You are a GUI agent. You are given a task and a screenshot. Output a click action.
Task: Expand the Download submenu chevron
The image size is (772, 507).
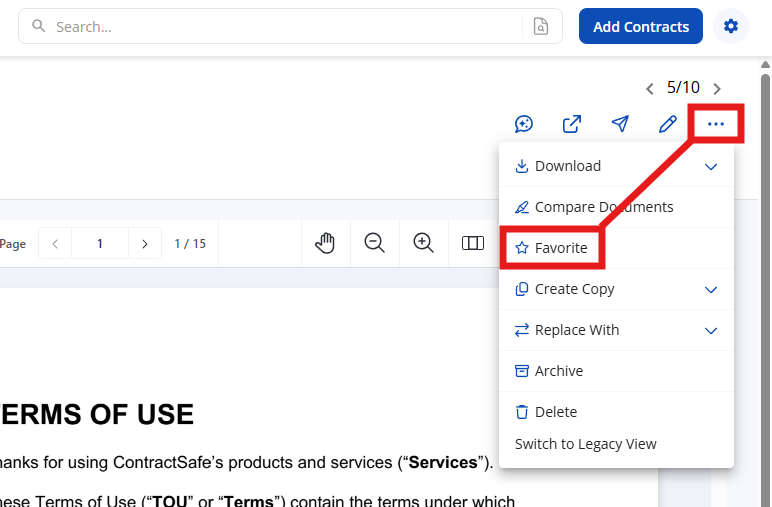coord(711,166)
